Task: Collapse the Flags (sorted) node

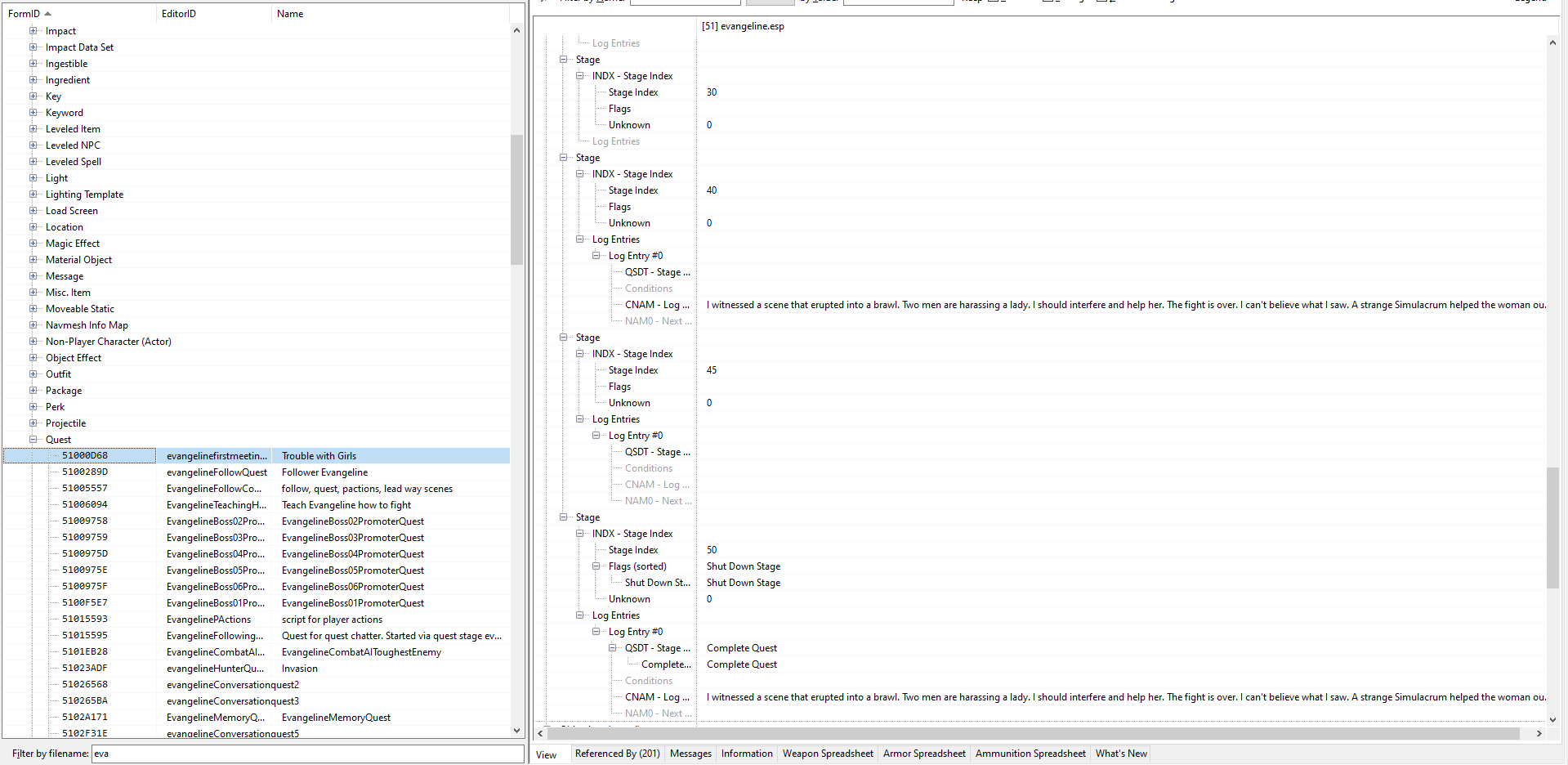Action: [x=596, y=566]
